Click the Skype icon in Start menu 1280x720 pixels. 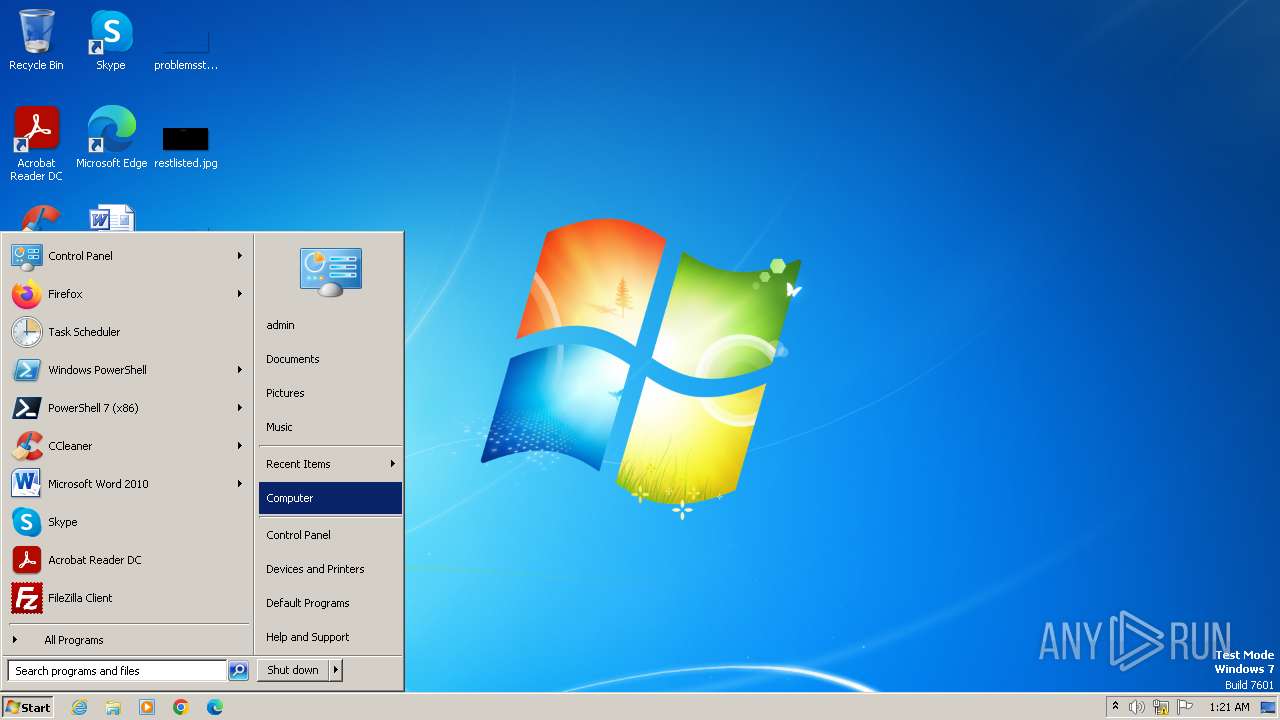[27, 522]
